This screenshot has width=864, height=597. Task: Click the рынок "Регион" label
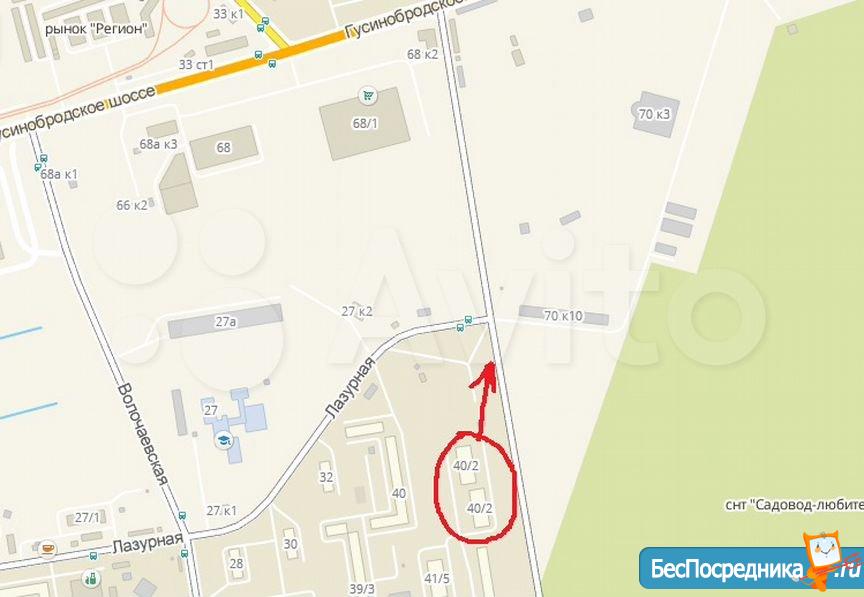[96, 29]
